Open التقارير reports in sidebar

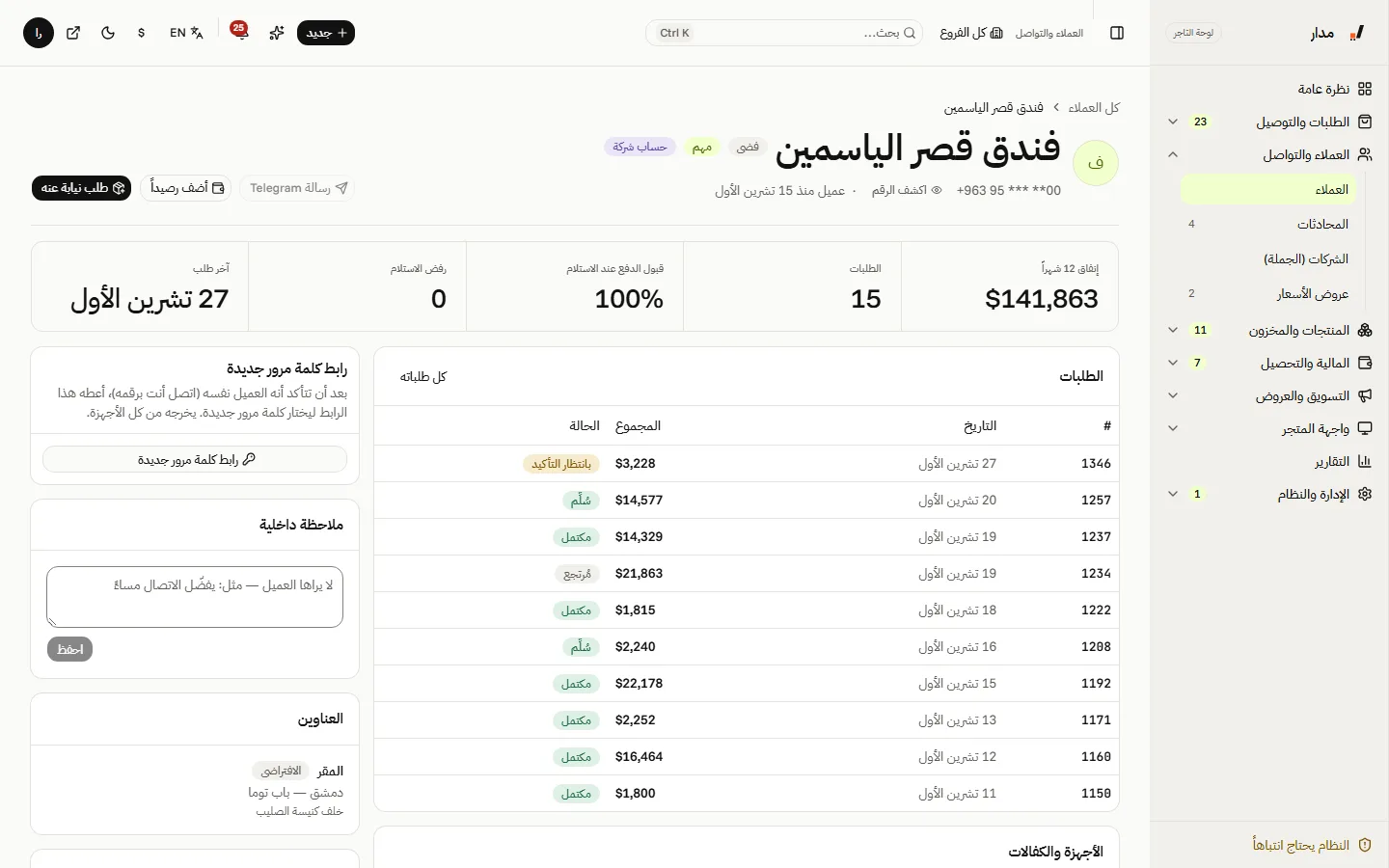point(1269,461)
